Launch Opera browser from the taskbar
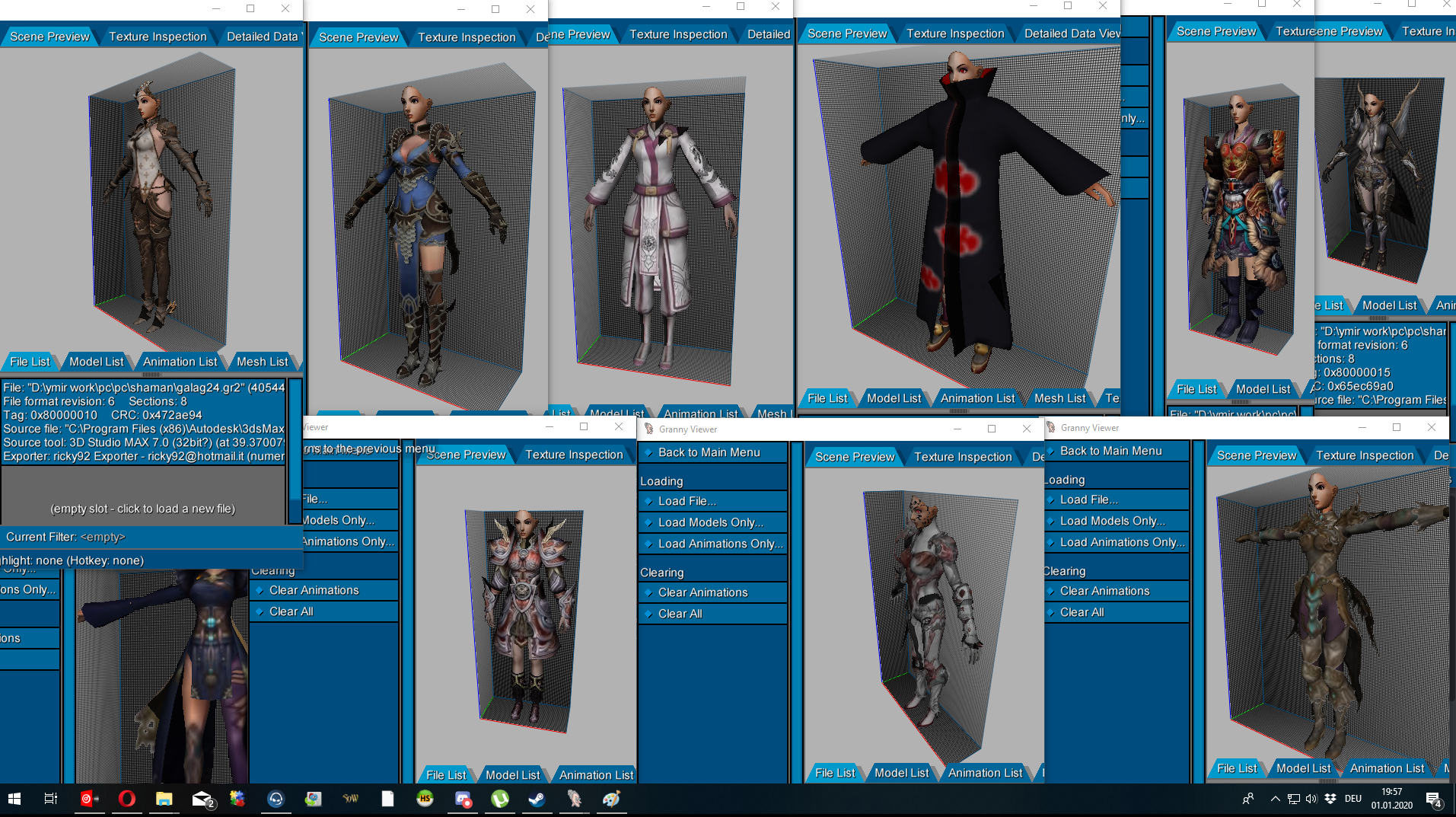The image size is (1456, 817). click(127, 799)
